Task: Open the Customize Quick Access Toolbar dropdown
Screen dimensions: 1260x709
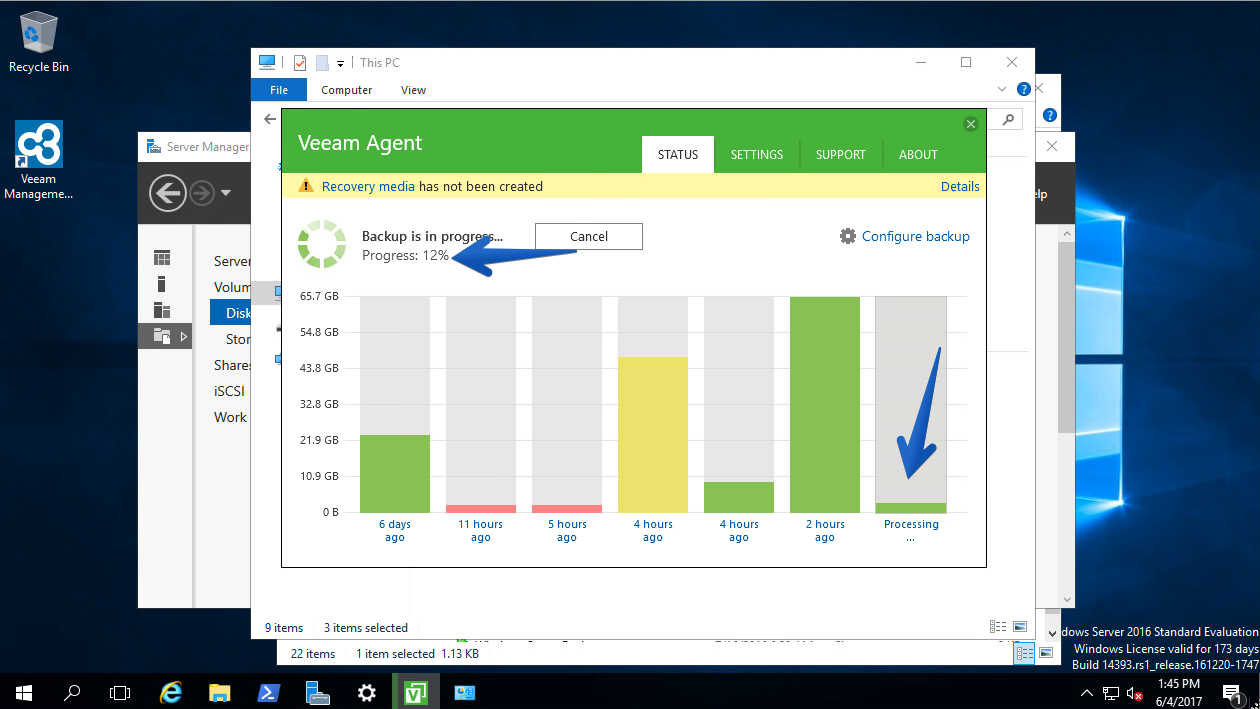Action: pos(340,63)
